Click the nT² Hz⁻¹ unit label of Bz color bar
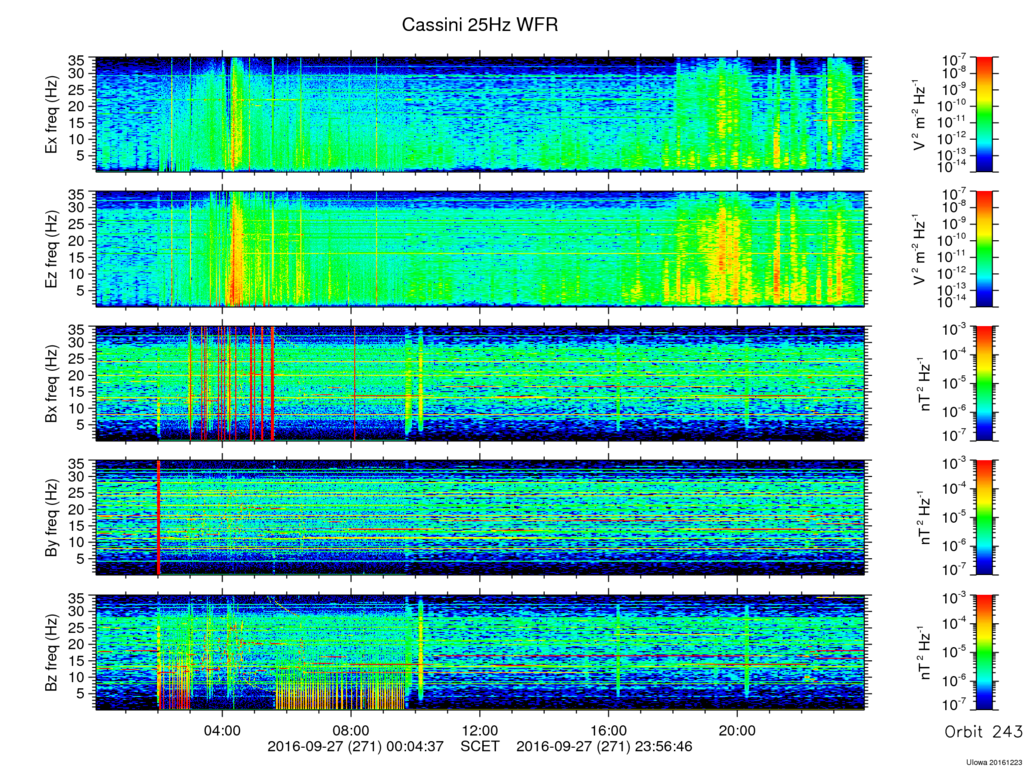 pyautogui.click(x=924, y=652)
